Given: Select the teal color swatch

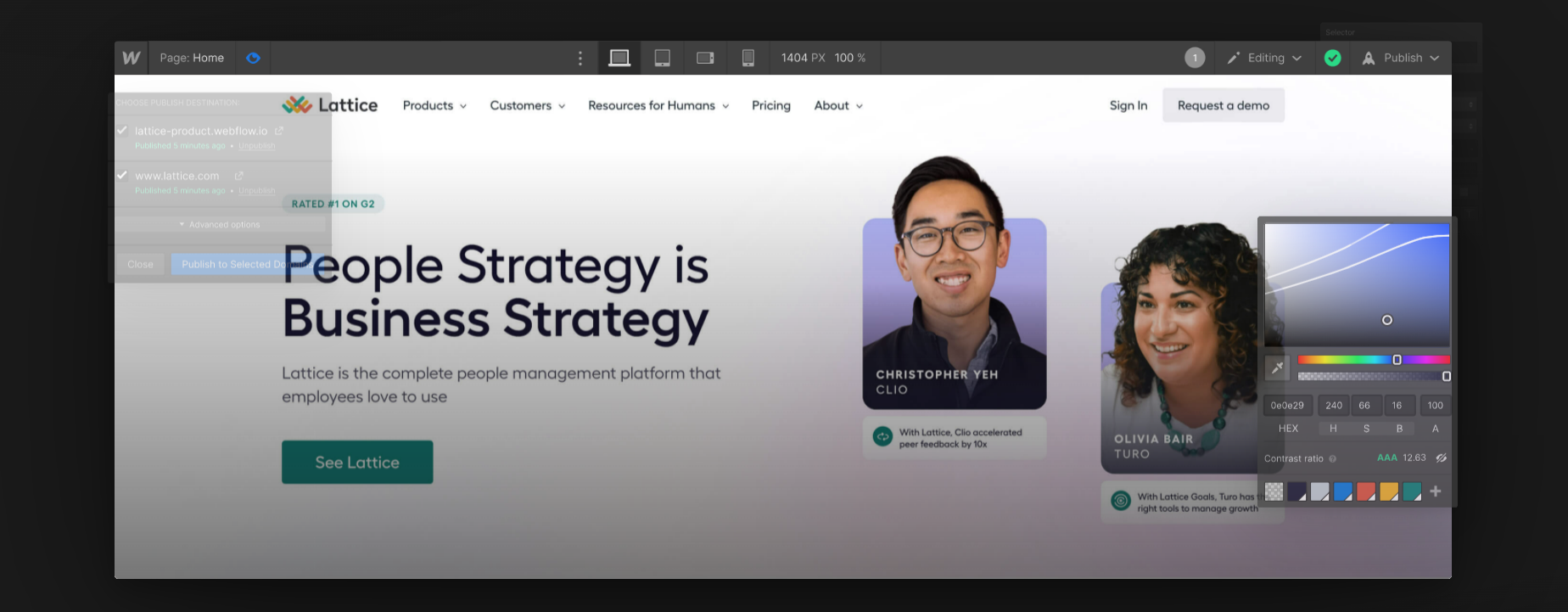Looking at the screenshot, I should coord(1412,491).
